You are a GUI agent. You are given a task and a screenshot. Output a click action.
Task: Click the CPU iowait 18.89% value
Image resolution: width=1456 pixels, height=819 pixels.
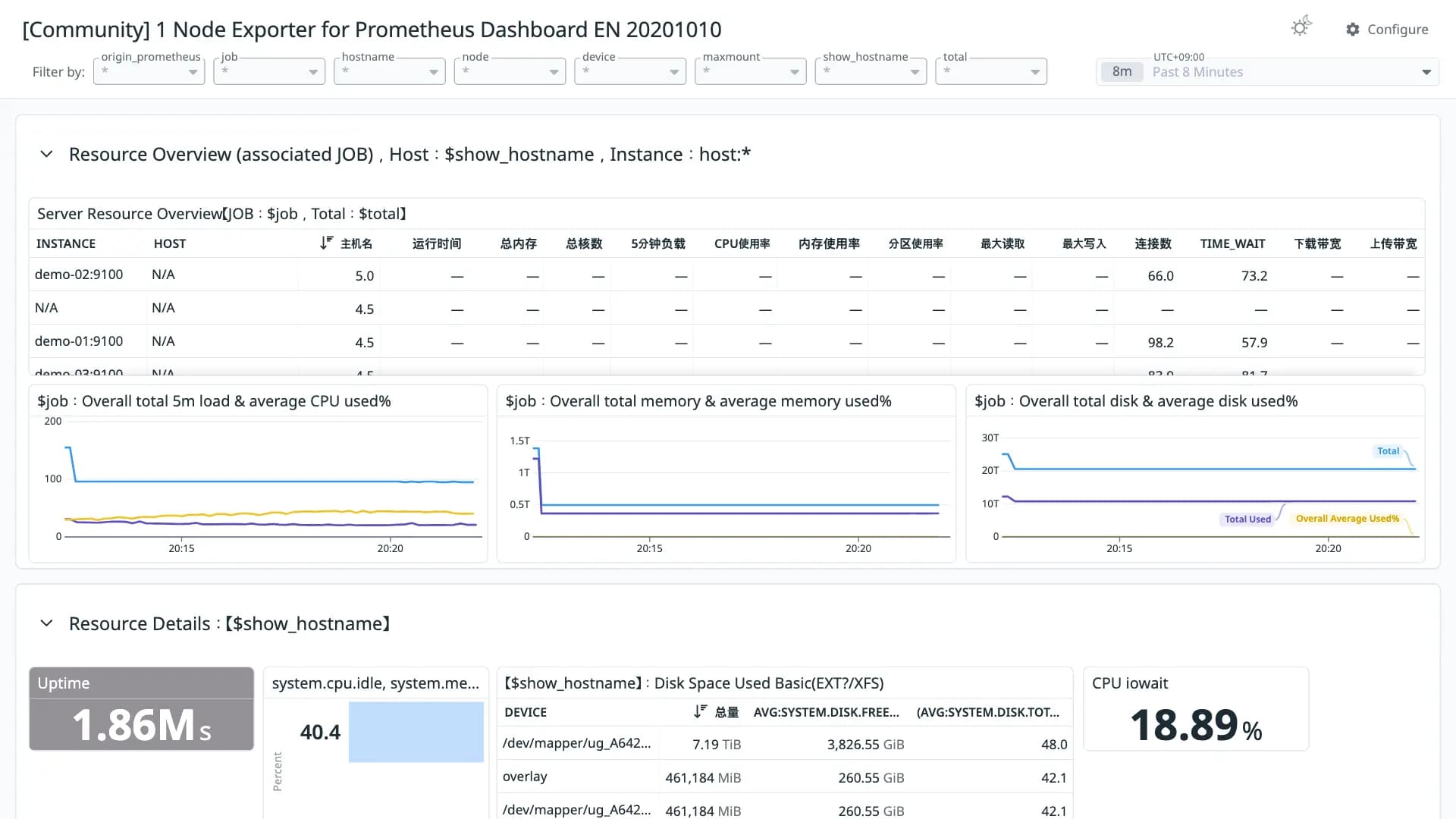(1196, 725)
